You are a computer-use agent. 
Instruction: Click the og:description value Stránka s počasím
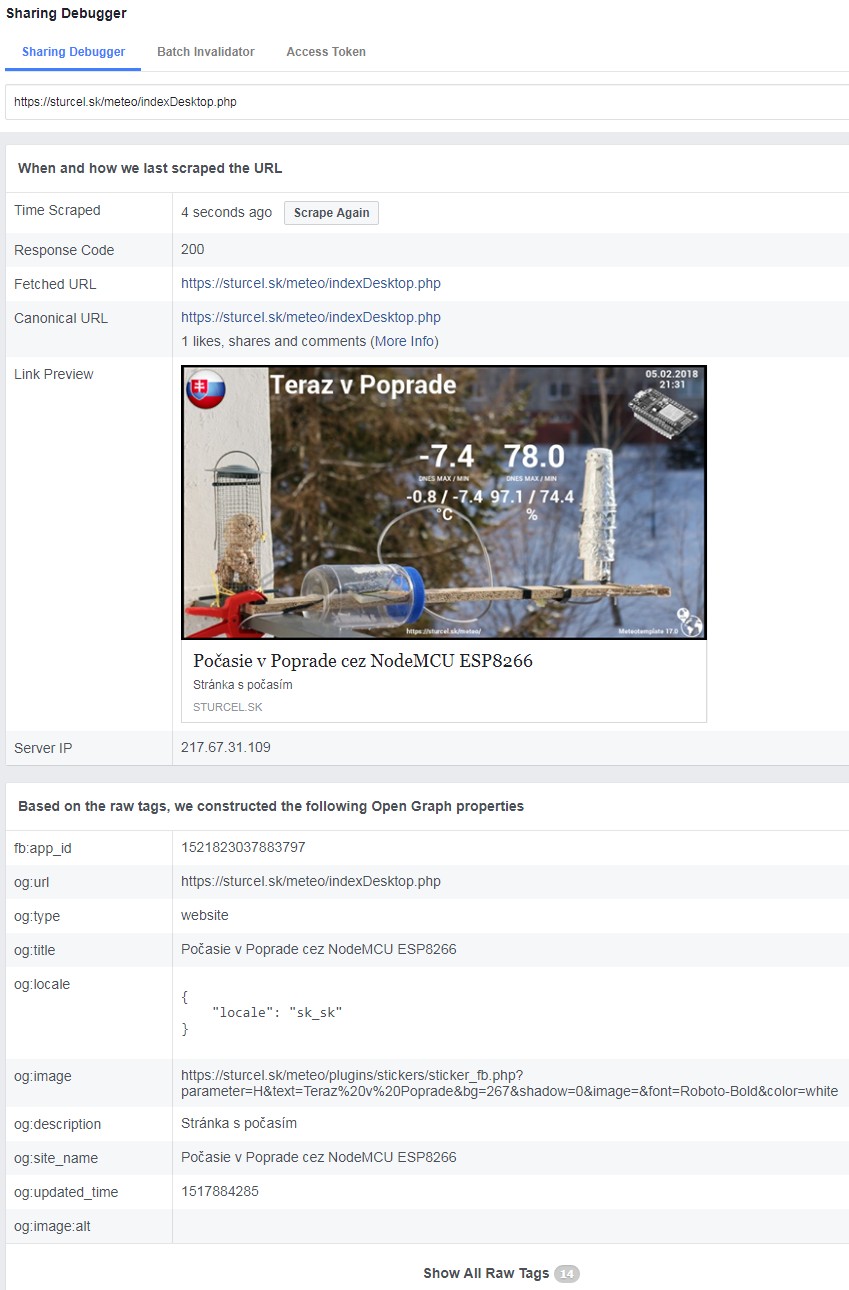239,1124
